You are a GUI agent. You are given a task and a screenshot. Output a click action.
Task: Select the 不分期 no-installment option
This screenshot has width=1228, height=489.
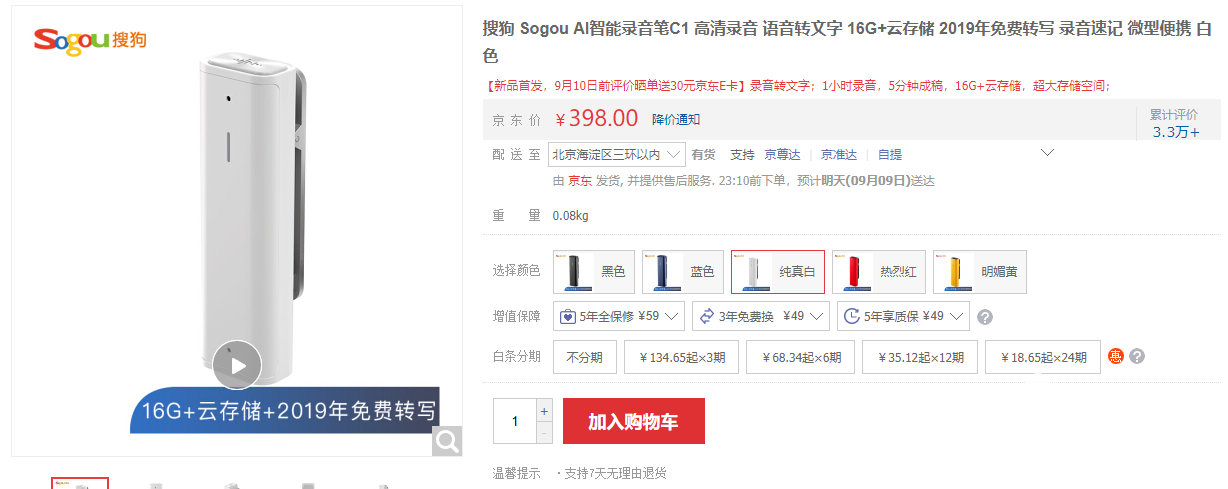(x=584, y=357)
